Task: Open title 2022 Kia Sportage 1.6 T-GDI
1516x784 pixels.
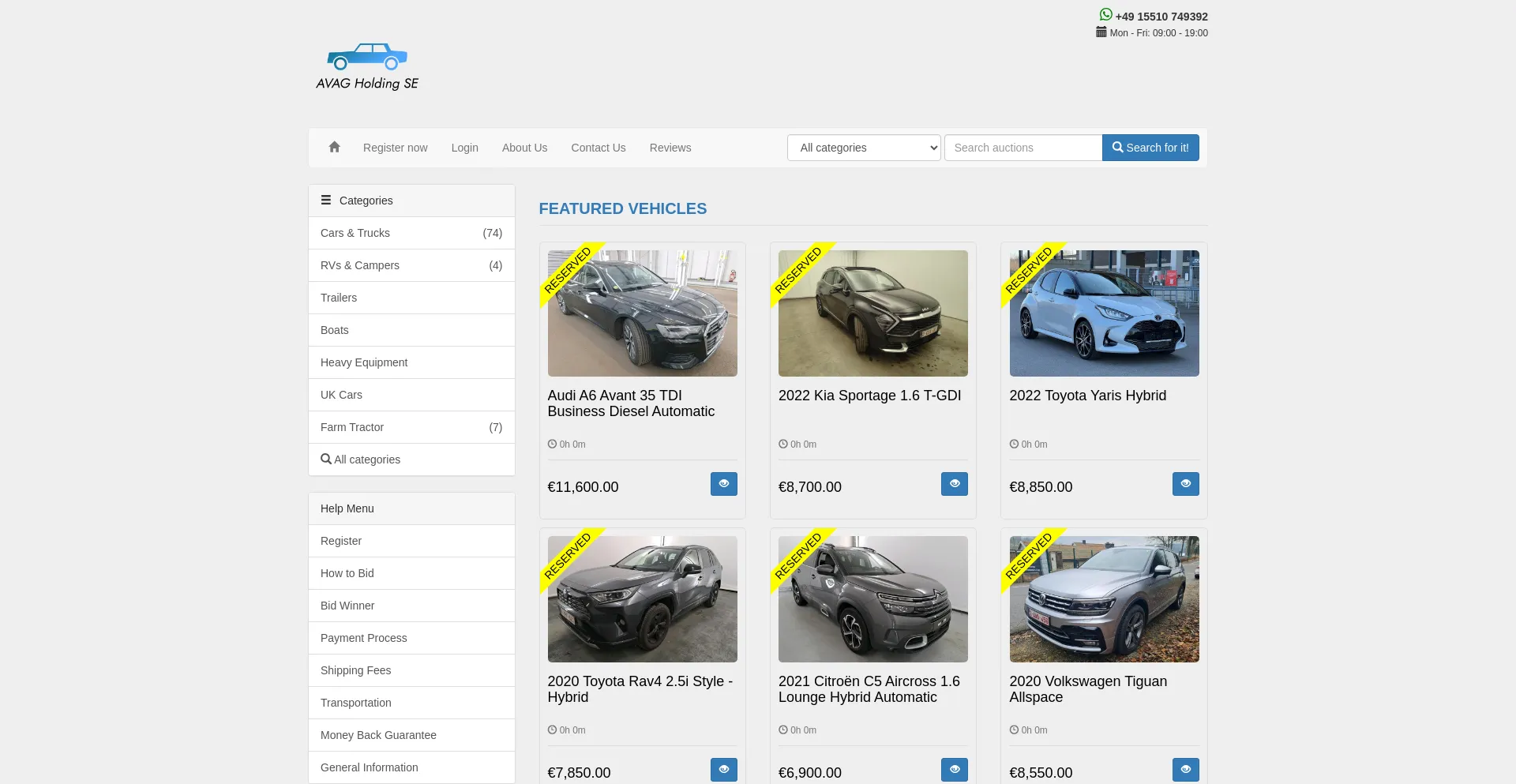Action: [x=869, y=396]
